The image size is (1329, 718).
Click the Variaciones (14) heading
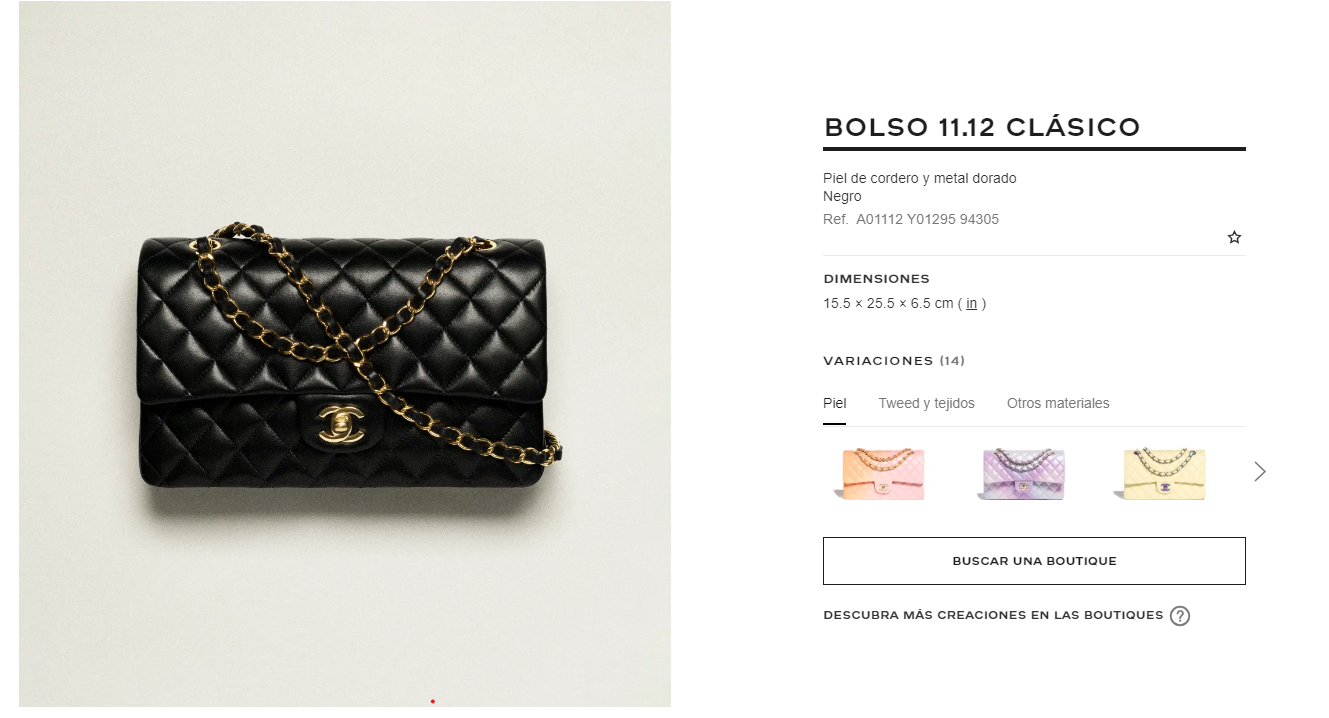894,360
